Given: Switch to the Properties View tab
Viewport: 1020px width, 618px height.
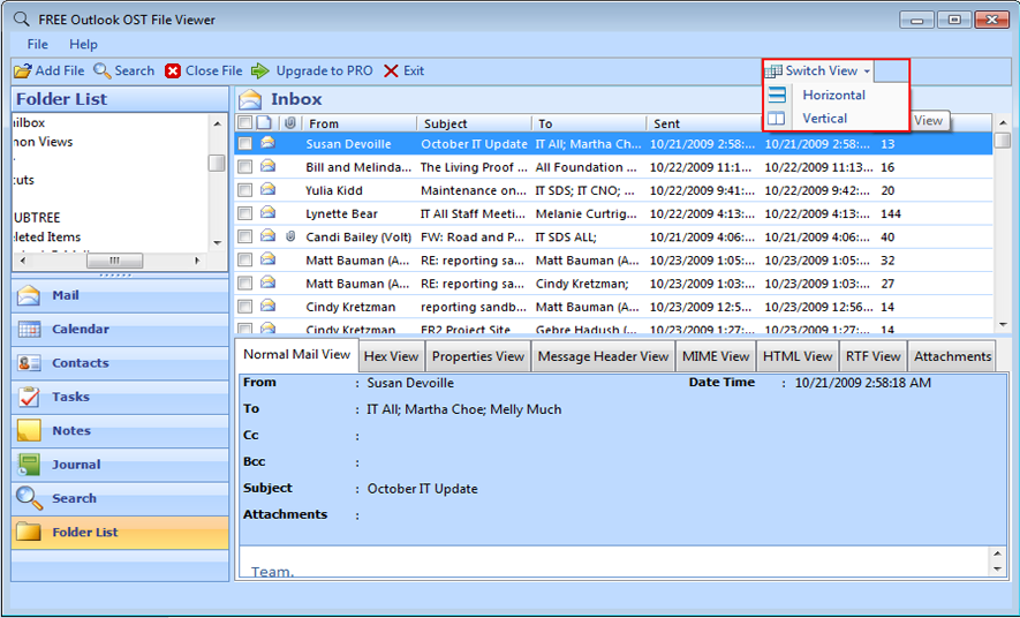Looking at the screenshot, I should [x=478, y=356].
